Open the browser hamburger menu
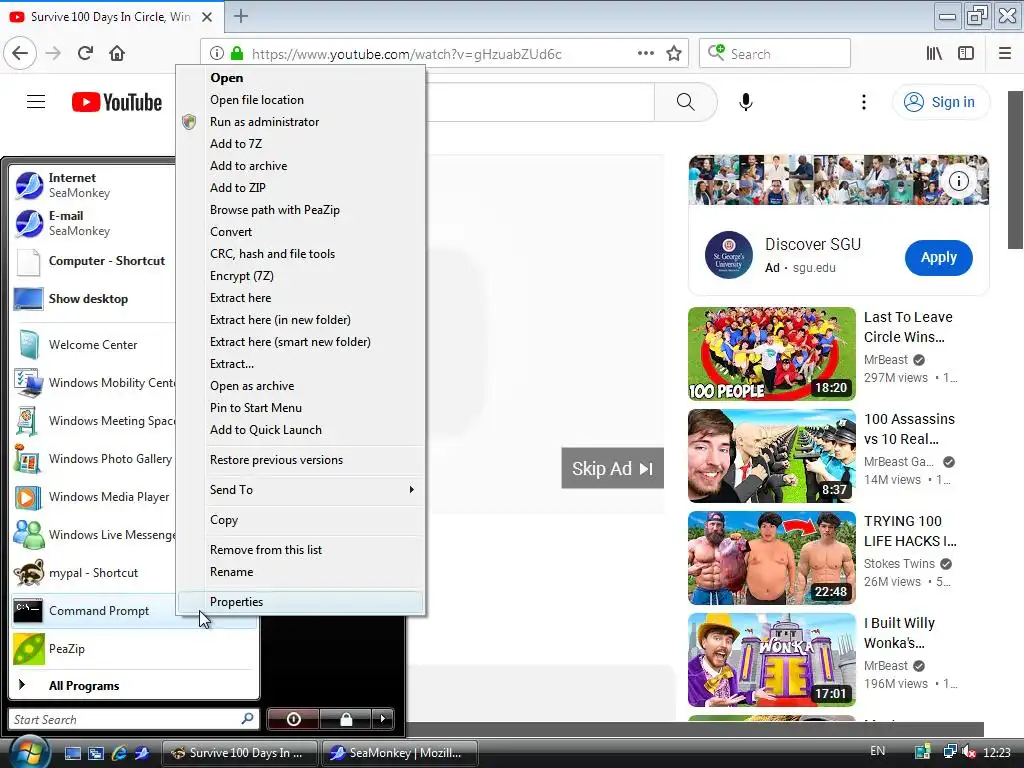Screen dimensions: 1024x768 point(1005,54)
